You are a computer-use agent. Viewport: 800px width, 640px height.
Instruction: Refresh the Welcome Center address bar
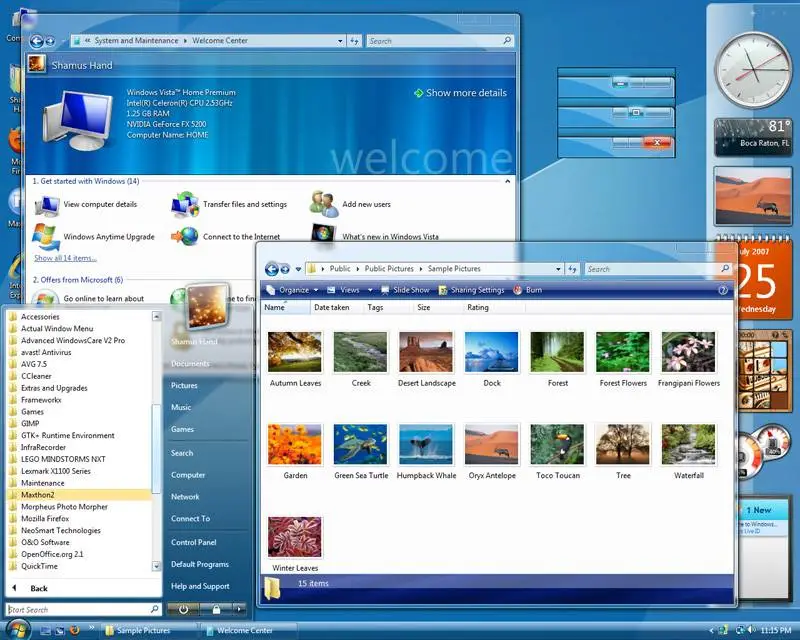(x=355, y=41)
